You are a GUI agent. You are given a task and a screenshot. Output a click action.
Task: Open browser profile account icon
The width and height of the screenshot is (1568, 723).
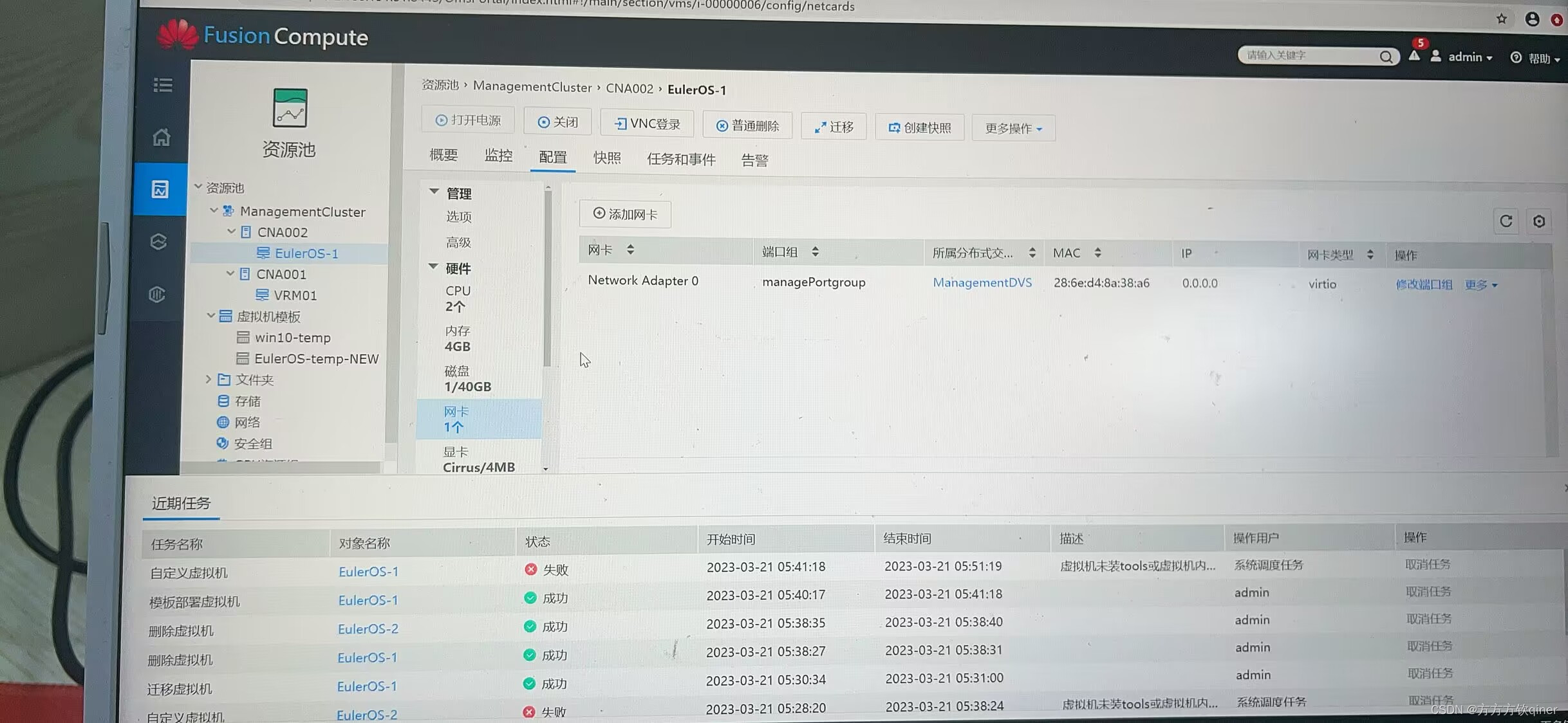point(1532,19)
